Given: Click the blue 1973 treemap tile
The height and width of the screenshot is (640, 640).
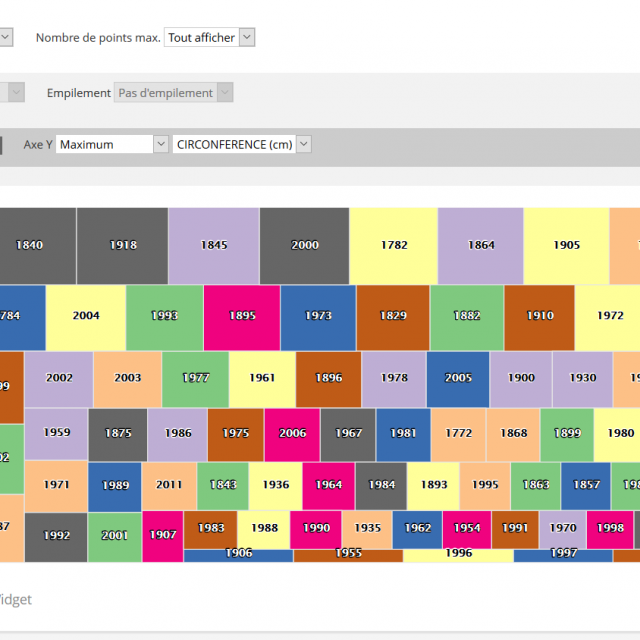Looking at the screenshot, I should click(318, 316).
